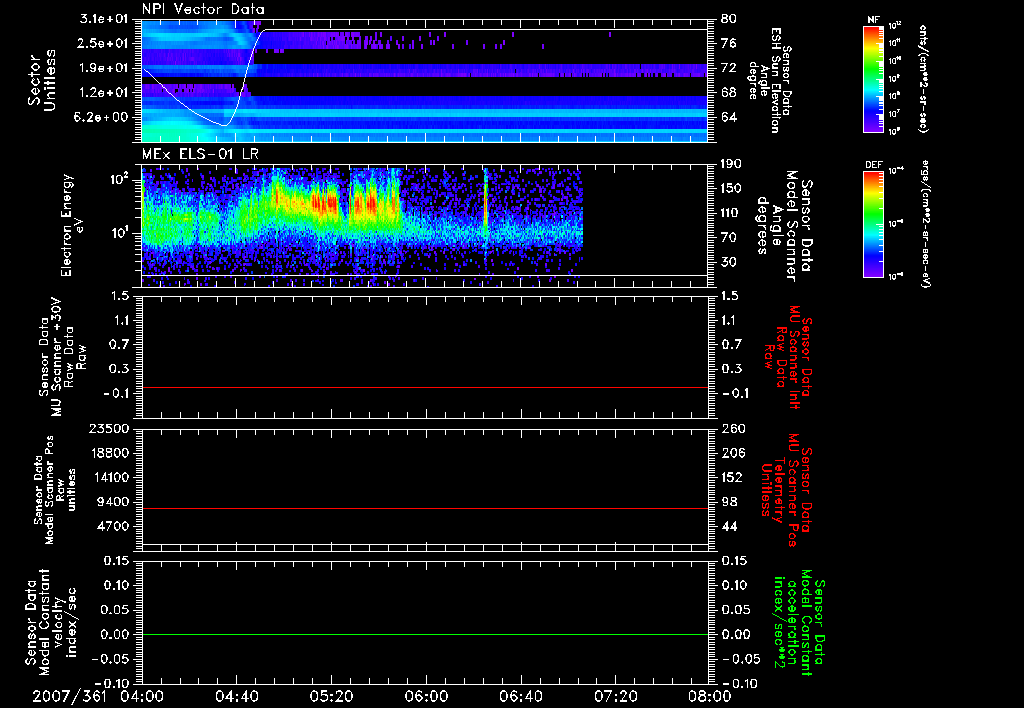Click the 64 degree elevation tick label
The width and height of the screenshot is (1024, 708).
coord(729,118)
